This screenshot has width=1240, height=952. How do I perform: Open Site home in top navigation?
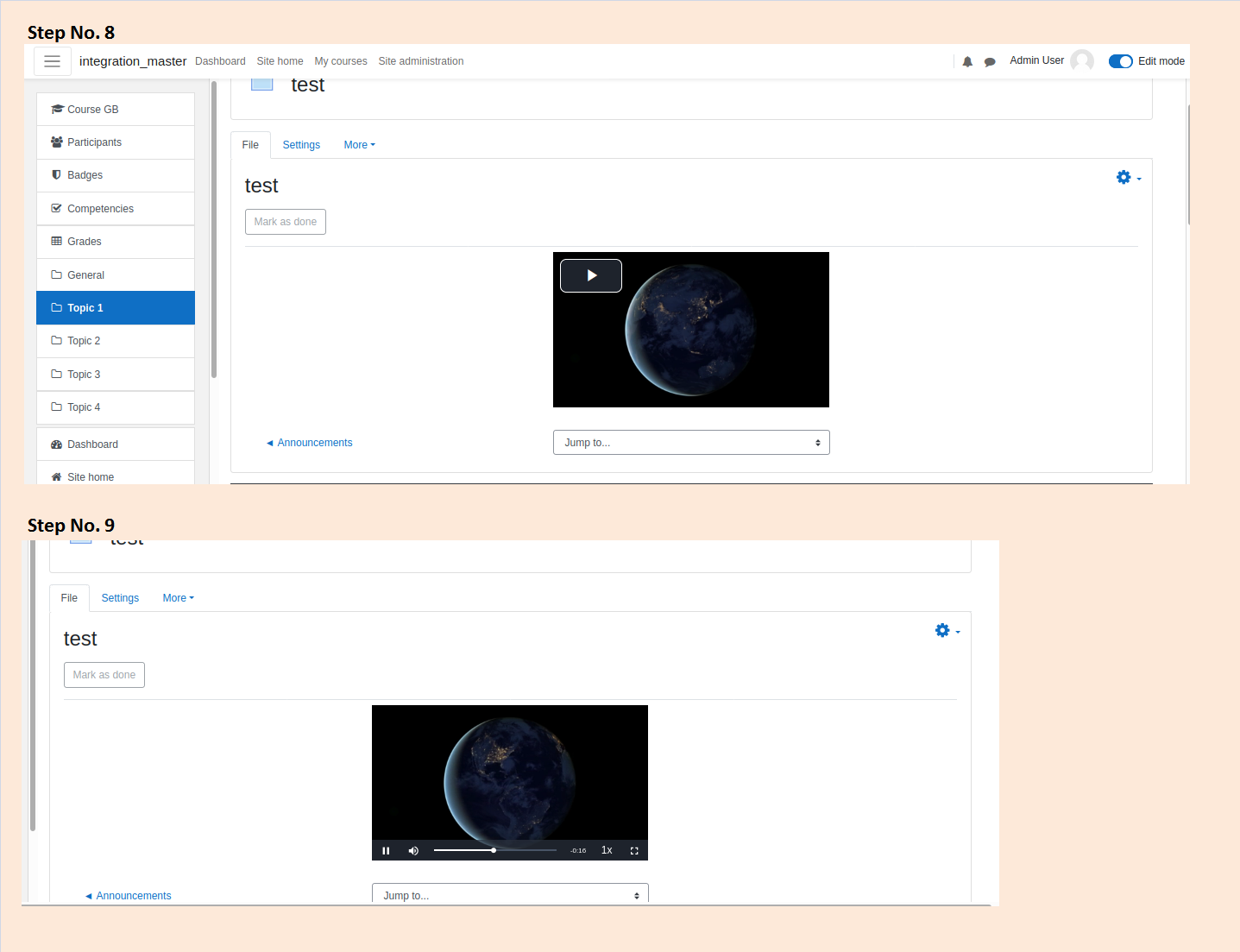pos(280,61)
